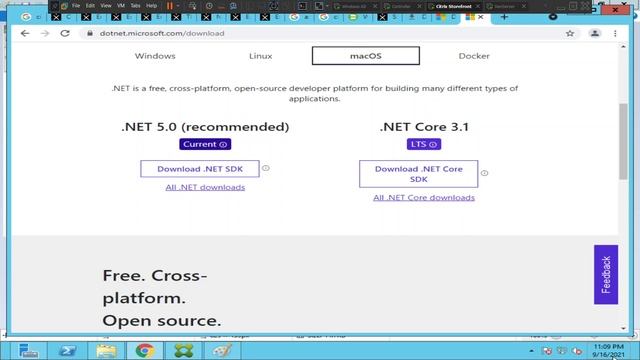Select the Docker platform tab
Image resolution: width=640 pixels, height=360 pixels.
pyautogui.click(x=474, y=56)
